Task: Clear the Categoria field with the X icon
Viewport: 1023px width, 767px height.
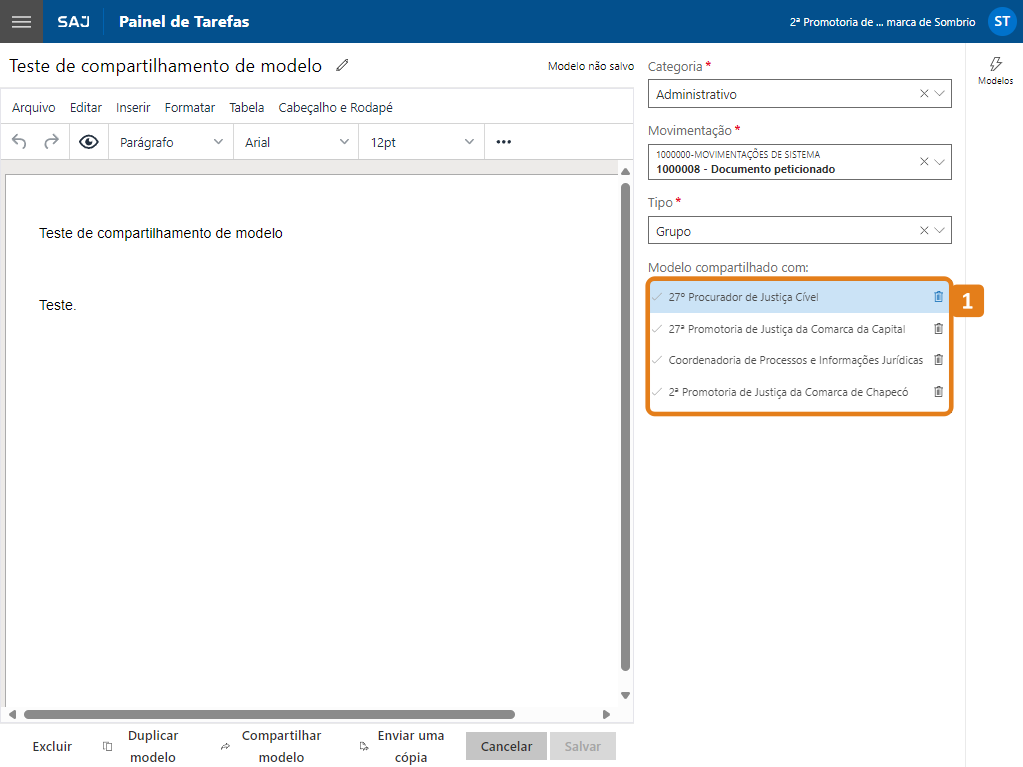Action: click(x=926, y=93)
